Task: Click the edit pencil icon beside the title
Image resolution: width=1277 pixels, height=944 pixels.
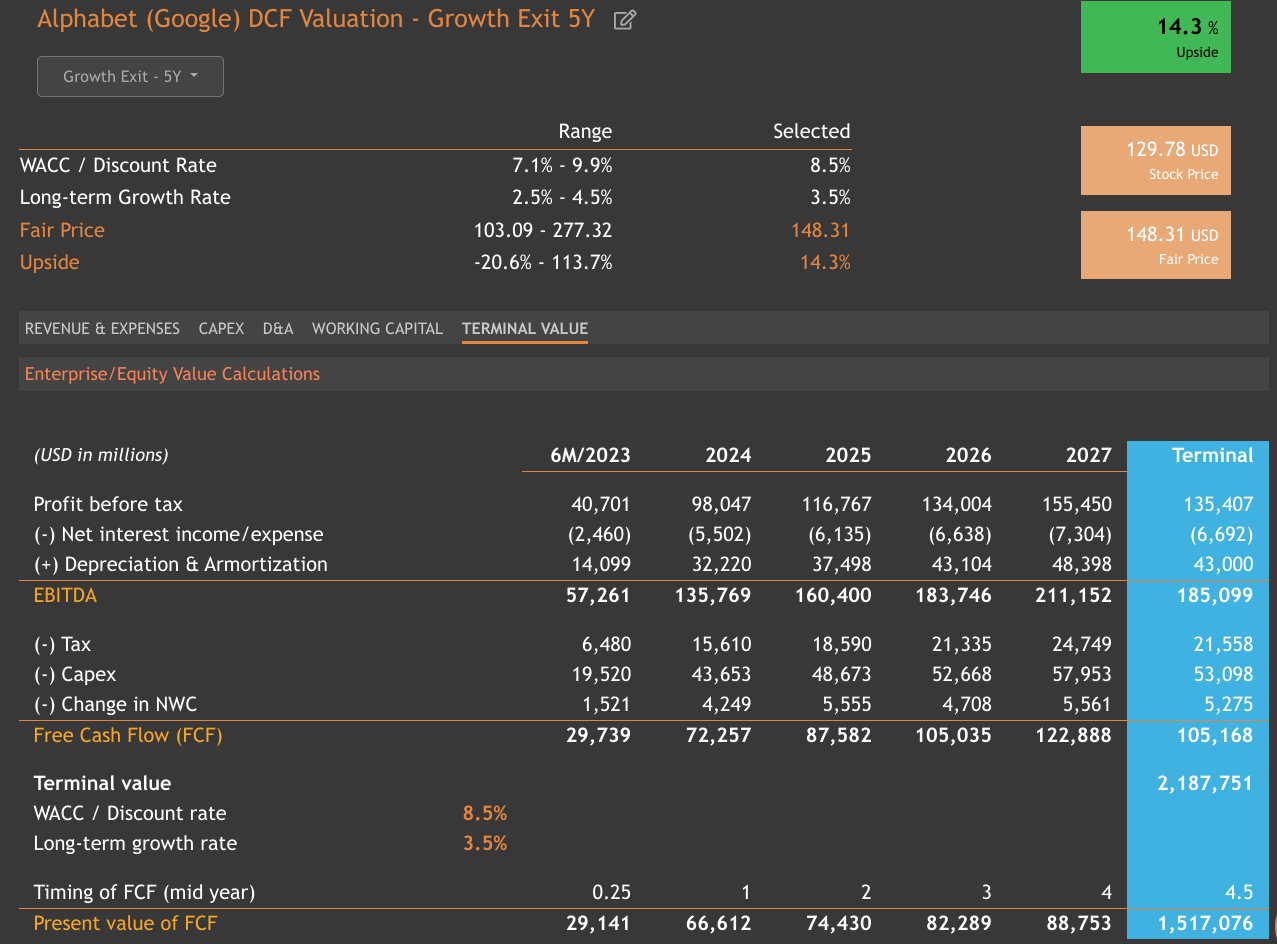Action: 624,20
